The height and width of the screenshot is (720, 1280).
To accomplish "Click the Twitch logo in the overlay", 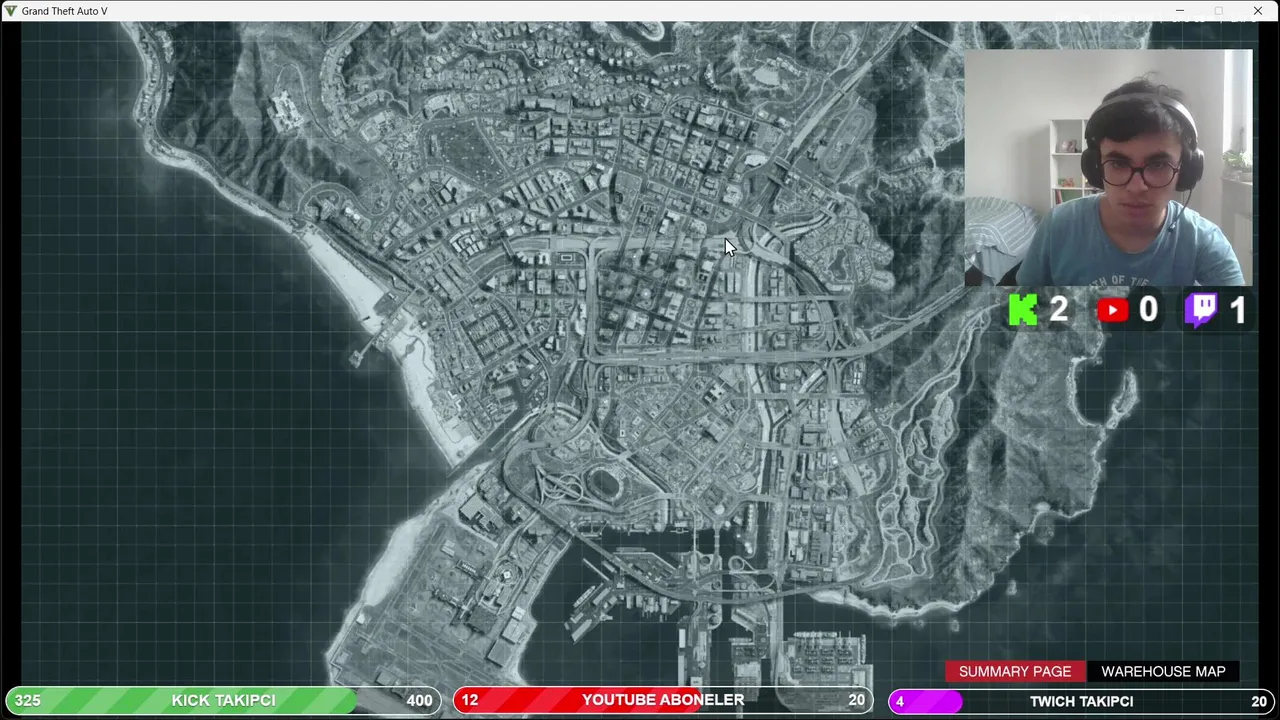I will [x=1201, y=310].
